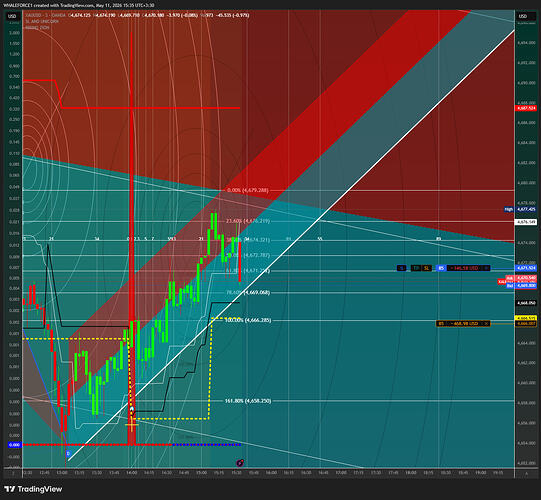Click the yellow crosshair marker near 14:00
This screenshot has height=500, width=541.
(x=131, y=425)
